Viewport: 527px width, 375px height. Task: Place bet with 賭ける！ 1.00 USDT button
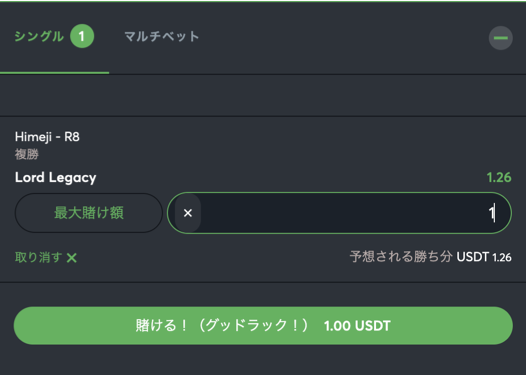[x=263, y=325]
